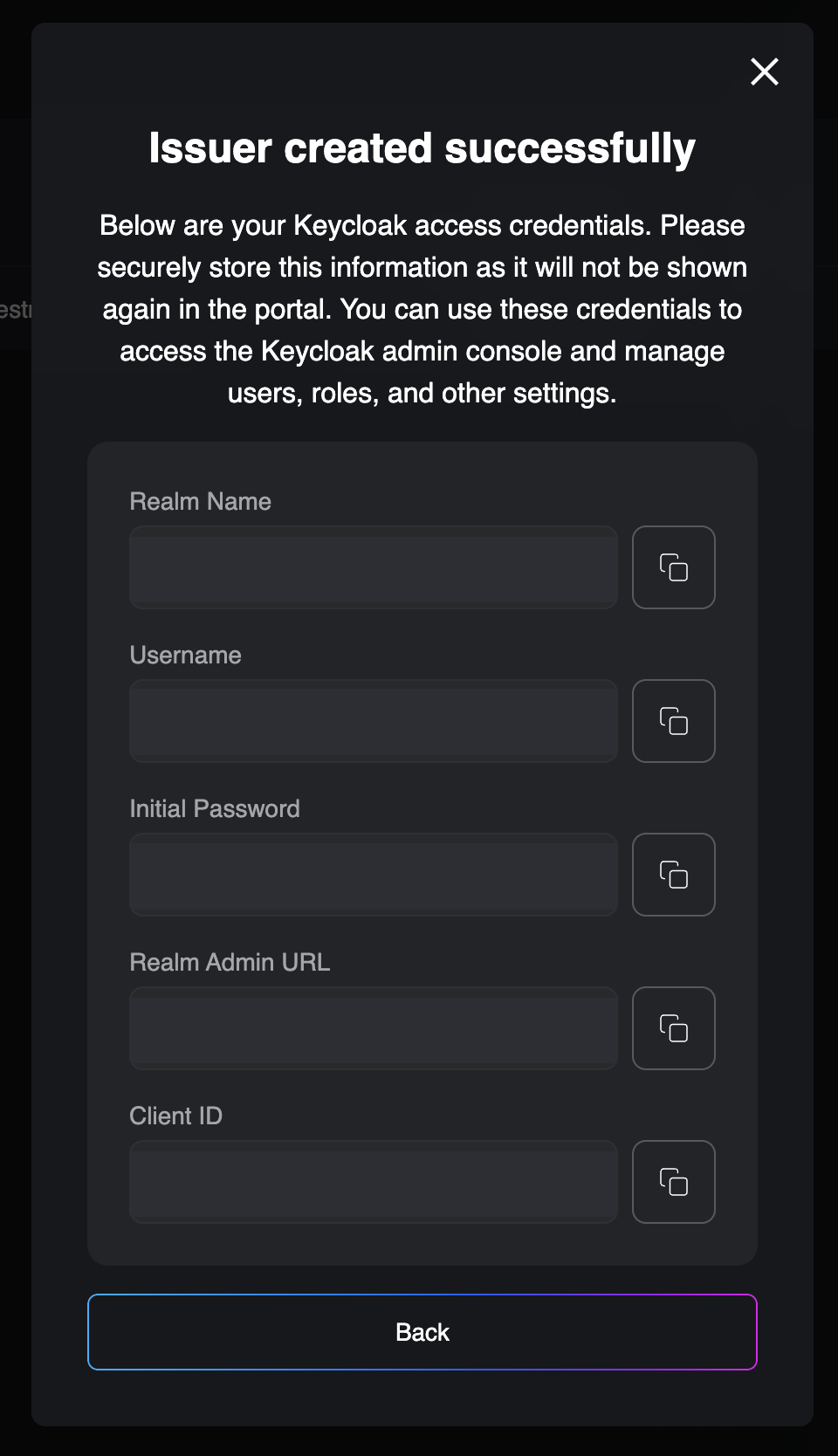
Task: Select the Initial Password field
Action: 374,875
